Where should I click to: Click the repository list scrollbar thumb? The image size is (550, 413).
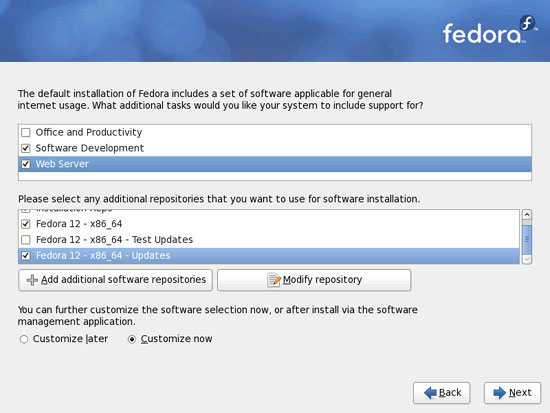point(527,240)
